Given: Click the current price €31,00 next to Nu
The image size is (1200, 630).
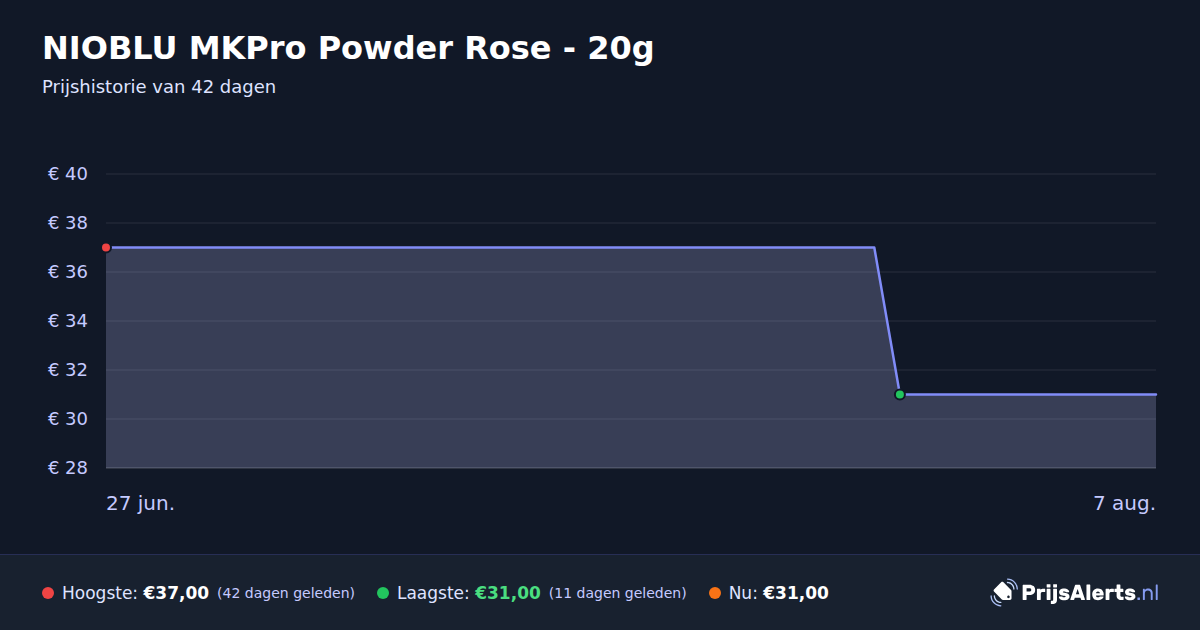Looking at the screenshot, I should (x=796, y=593).
